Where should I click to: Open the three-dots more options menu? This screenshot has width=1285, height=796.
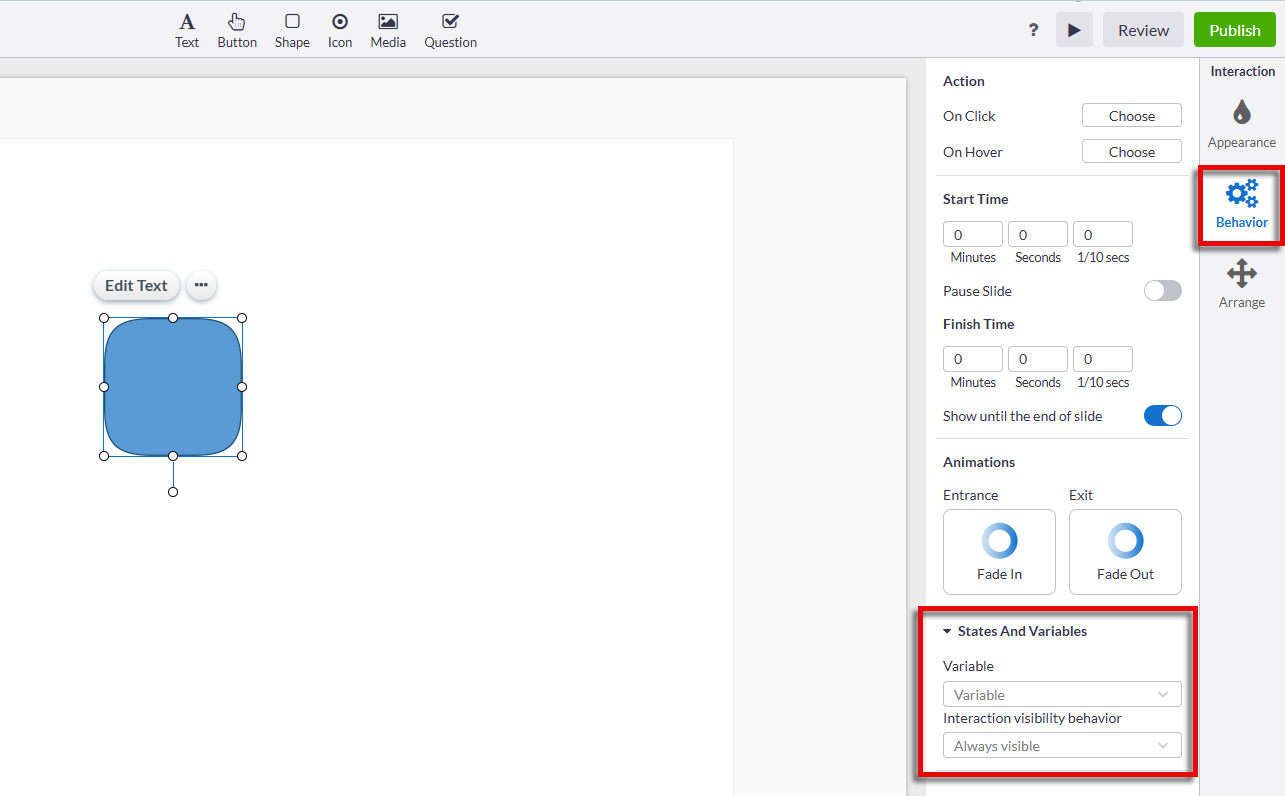click(201, 285)
